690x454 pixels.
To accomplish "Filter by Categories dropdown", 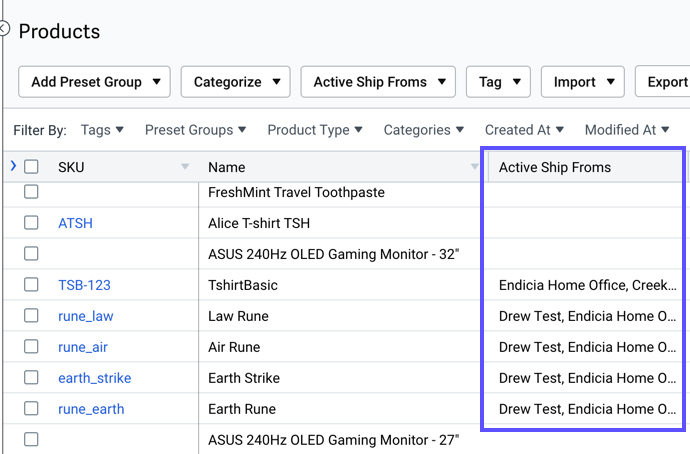I will tap(424, 130).
